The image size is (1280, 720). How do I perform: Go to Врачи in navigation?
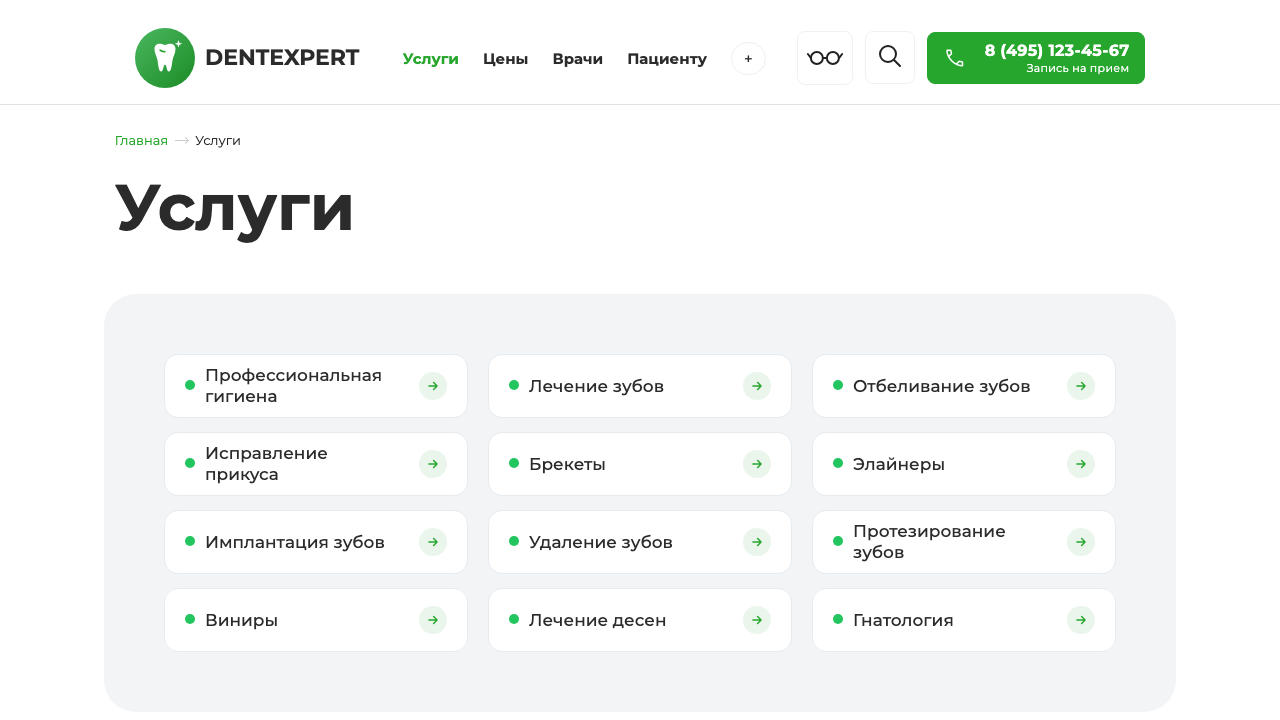click(x=578, y=59)
